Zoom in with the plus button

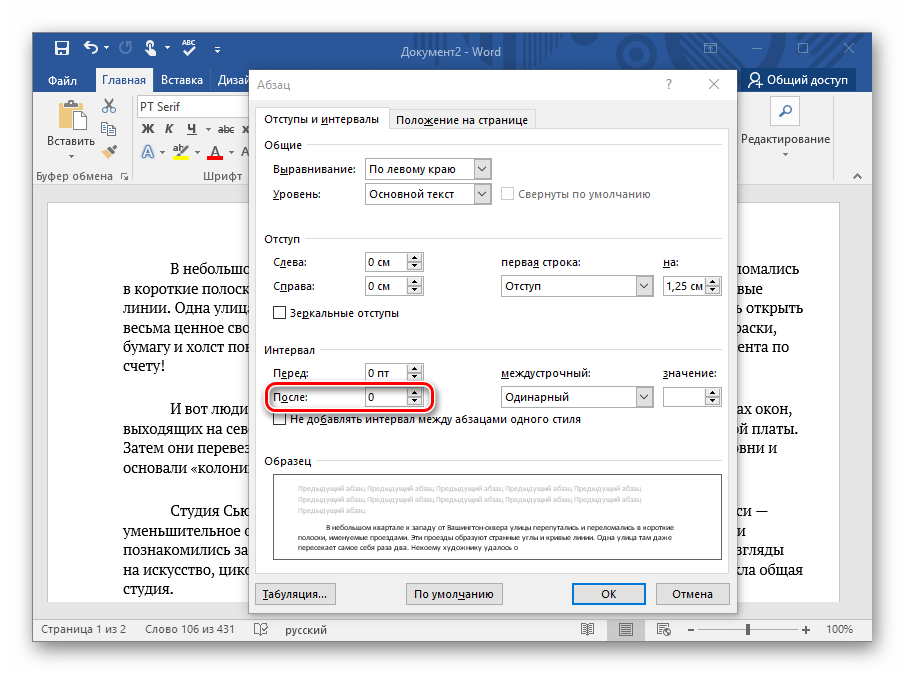coord(806,630)
